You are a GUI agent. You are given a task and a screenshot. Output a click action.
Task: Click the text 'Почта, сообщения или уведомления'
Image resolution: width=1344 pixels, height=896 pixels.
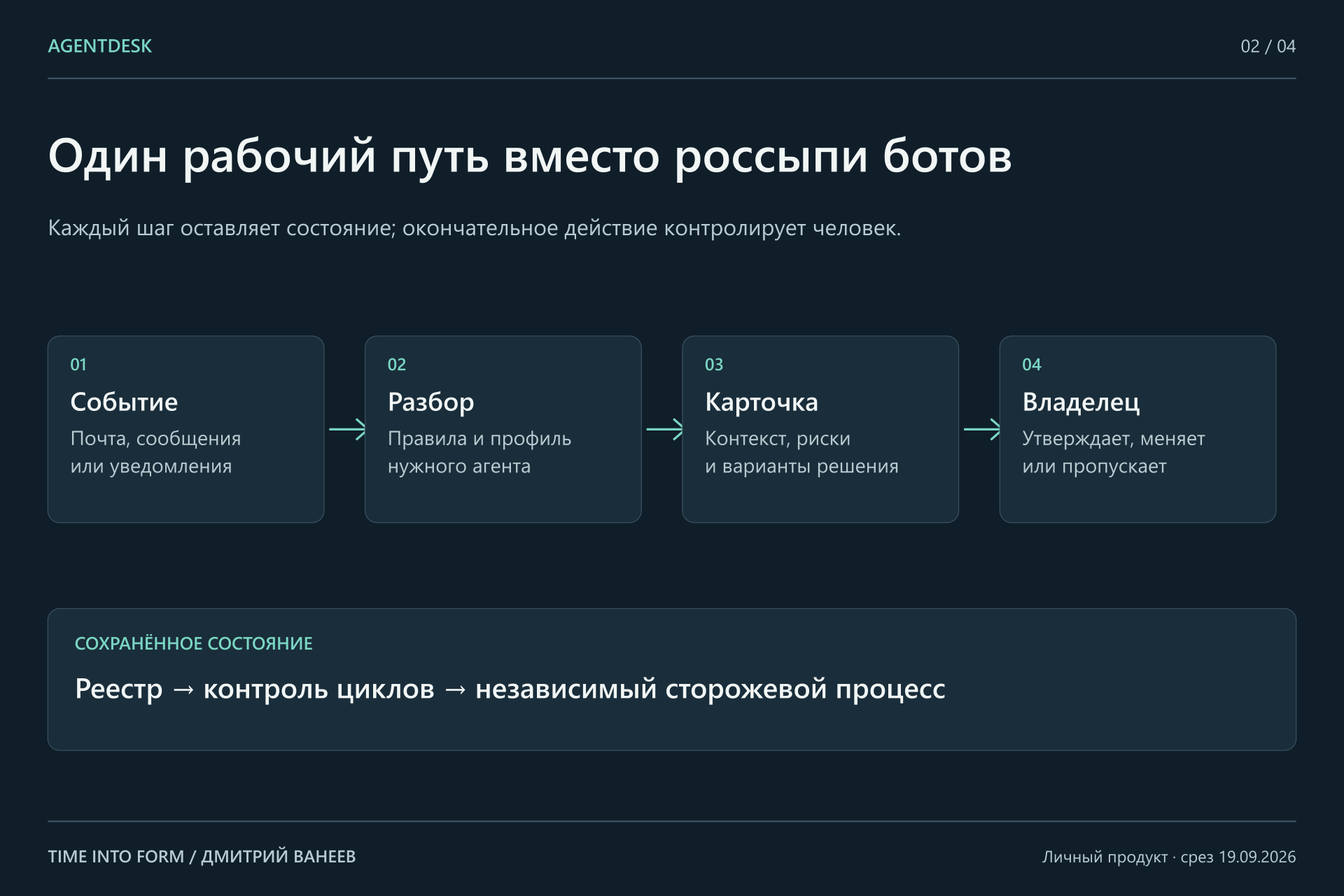pos(155,452)
